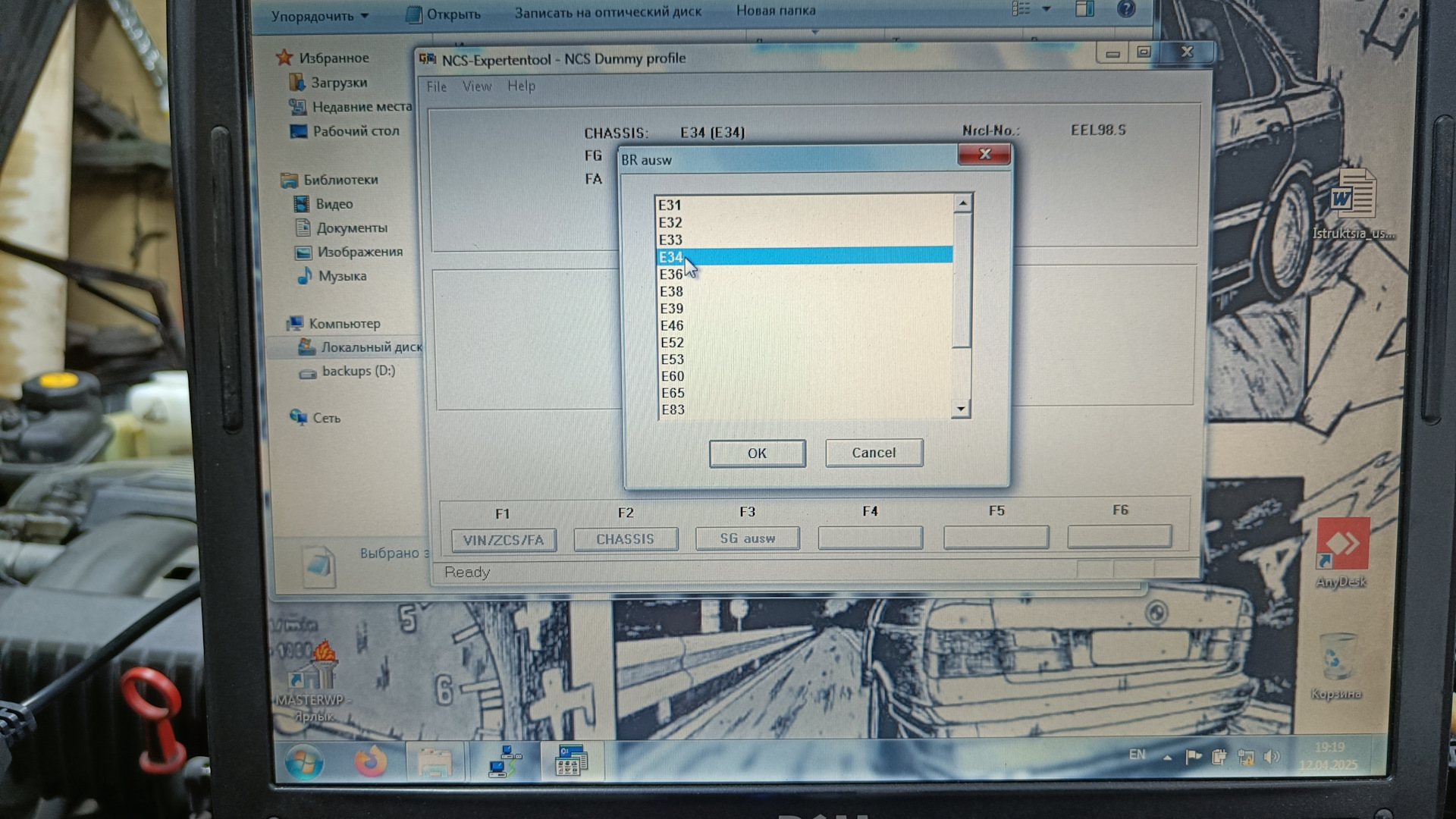Viewport: 1456px width, 819px height.
Task: Click the empty F6 function button
Action: 1119,536
